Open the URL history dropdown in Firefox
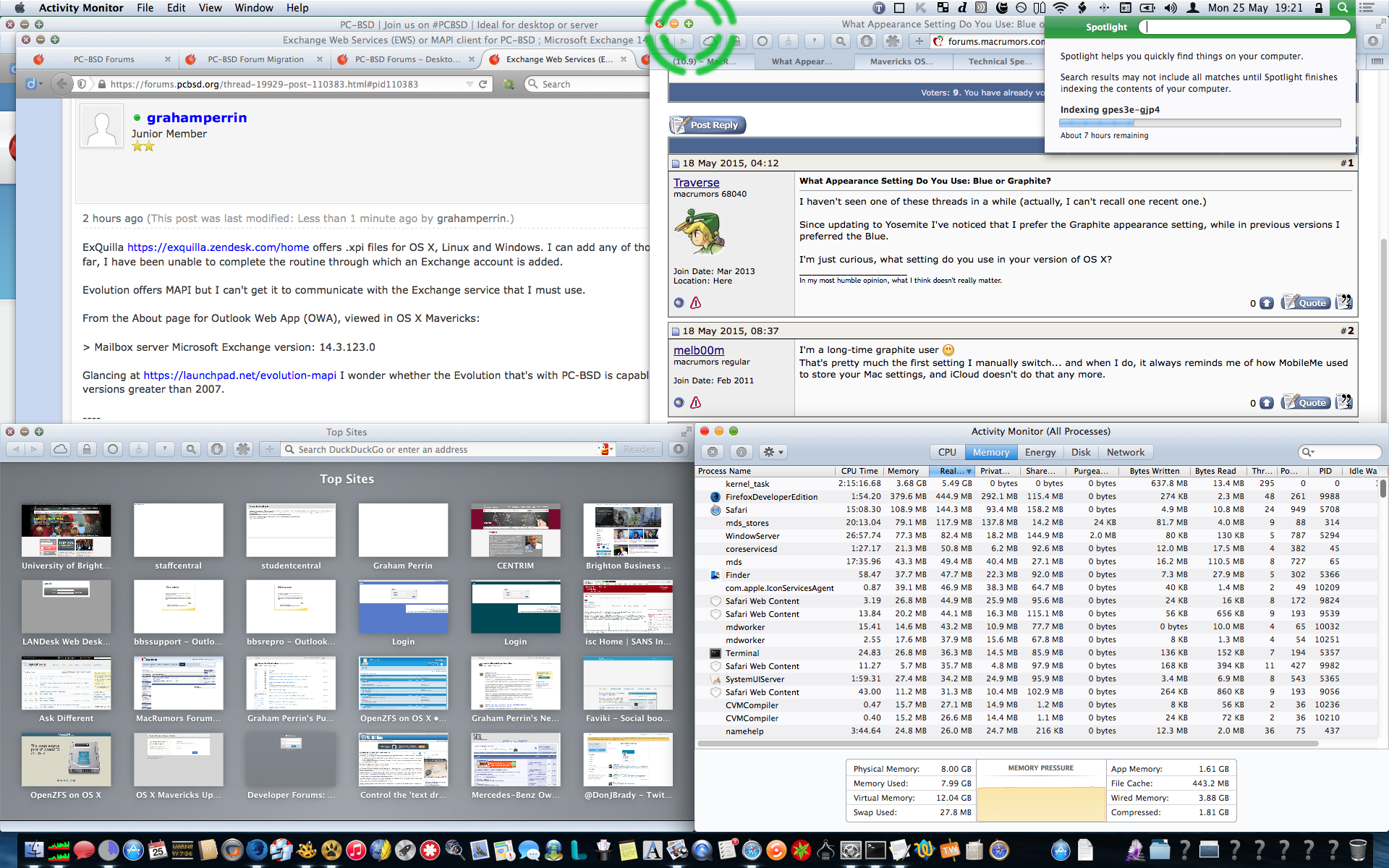The height and width of the screenshot is (868, 1389). (x=470, y=84)
